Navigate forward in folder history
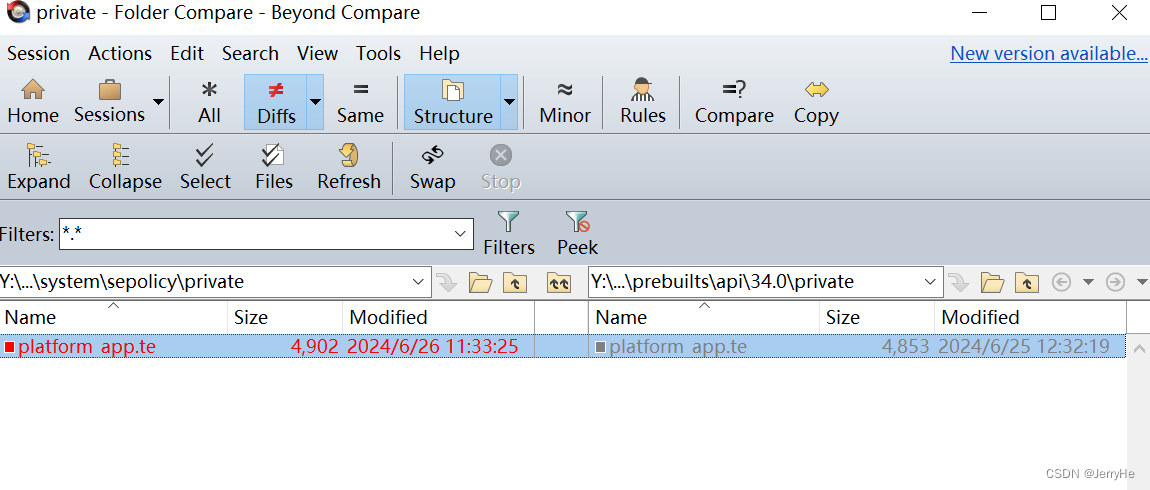The height and width of the screenshot is (490, 1150). click(x=1116, y=282)
